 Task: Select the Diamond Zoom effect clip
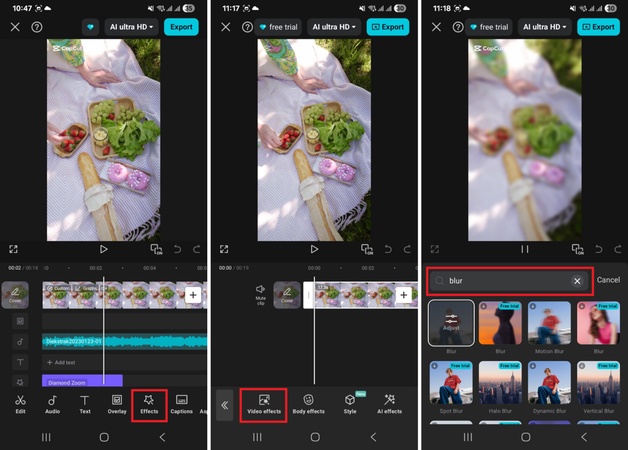80,381
